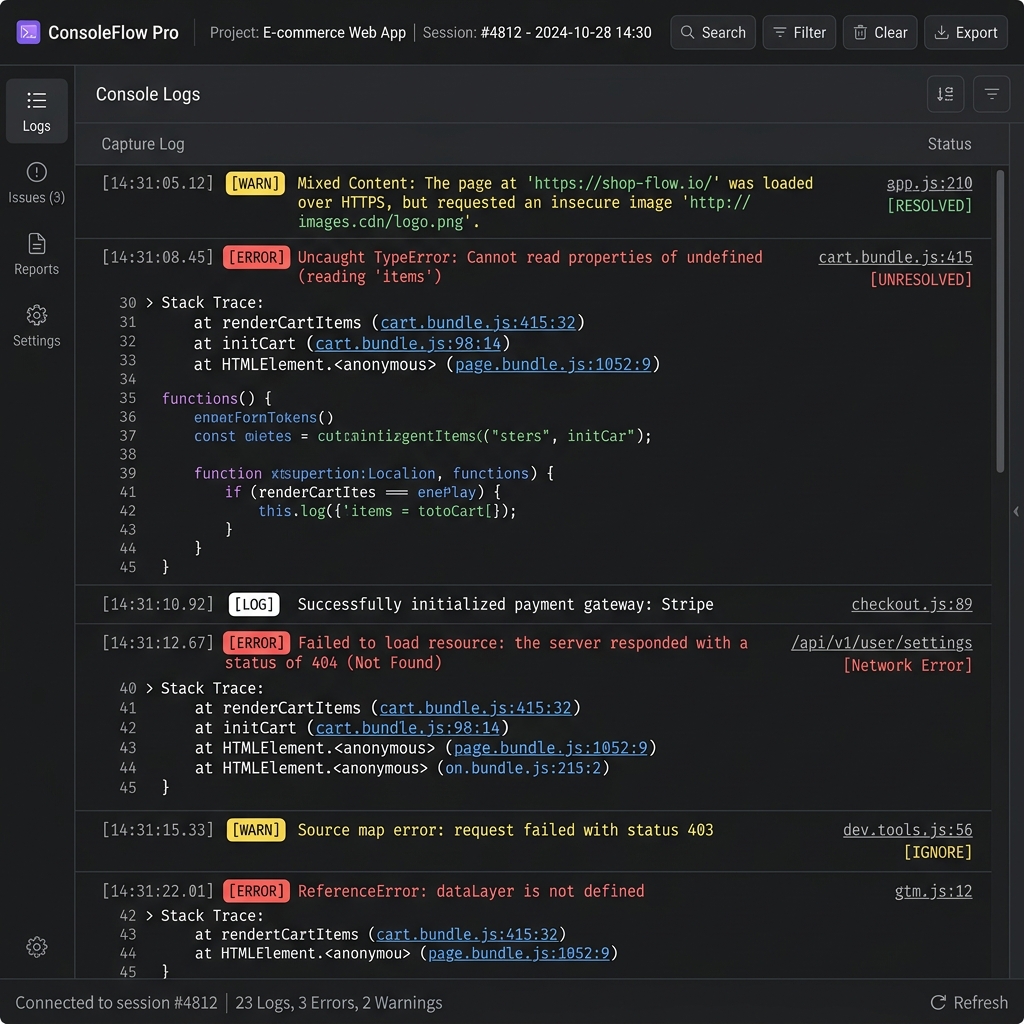Collapse the 404 error stack trace chevron
This screenshot has width=1024, height=1024.
150,688
